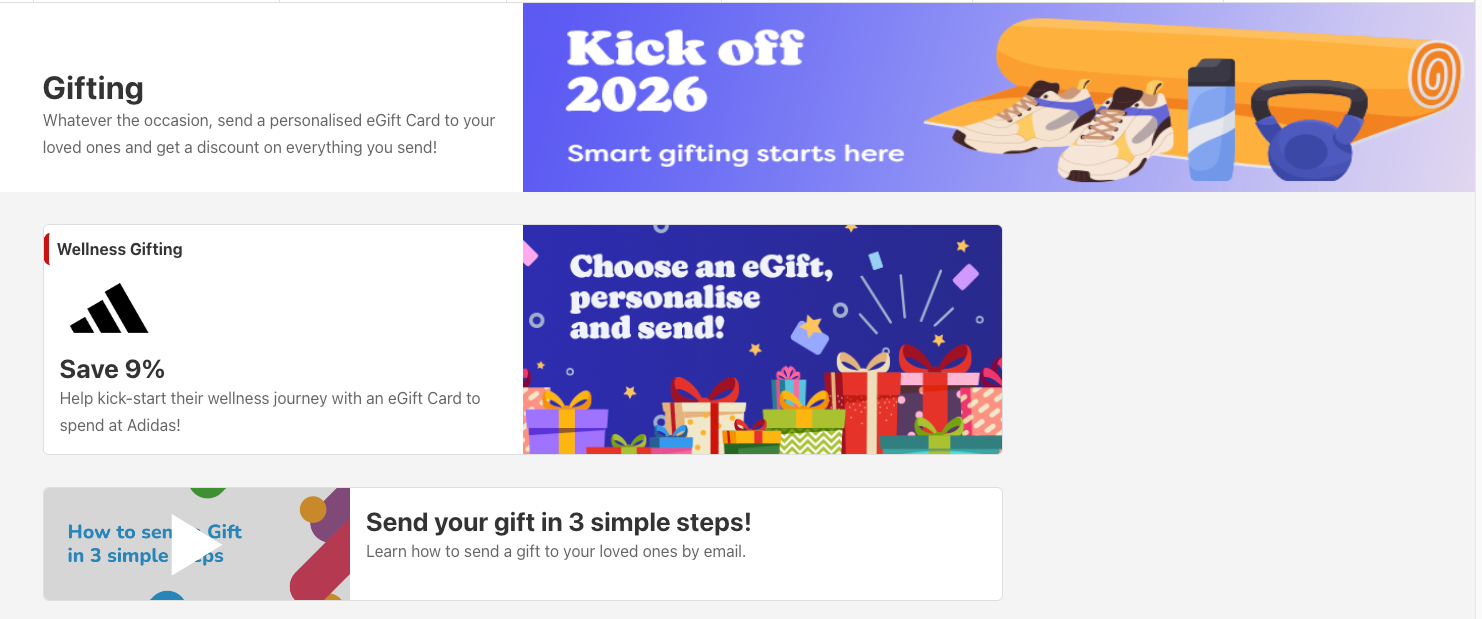Select the Wellness Gifting label
The image size is (1482, 619).
[x=120, y=248]
